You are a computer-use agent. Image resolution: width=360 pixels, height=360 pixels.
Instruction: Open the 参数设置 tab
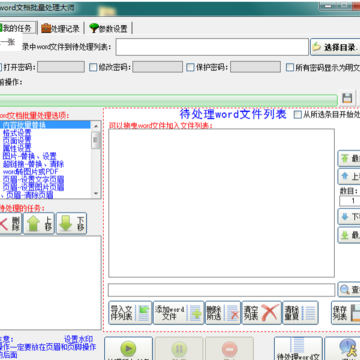click(x=109, y=29)
